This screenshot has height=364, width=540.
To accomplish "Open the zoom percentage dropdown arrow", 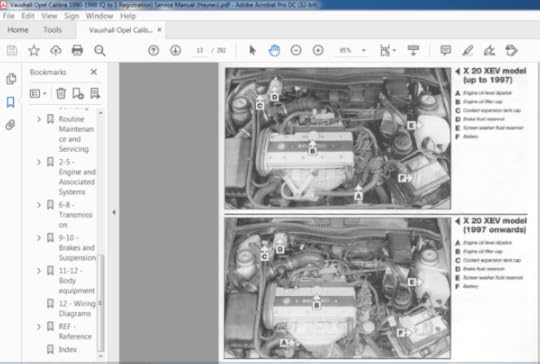I will (364, 51).
